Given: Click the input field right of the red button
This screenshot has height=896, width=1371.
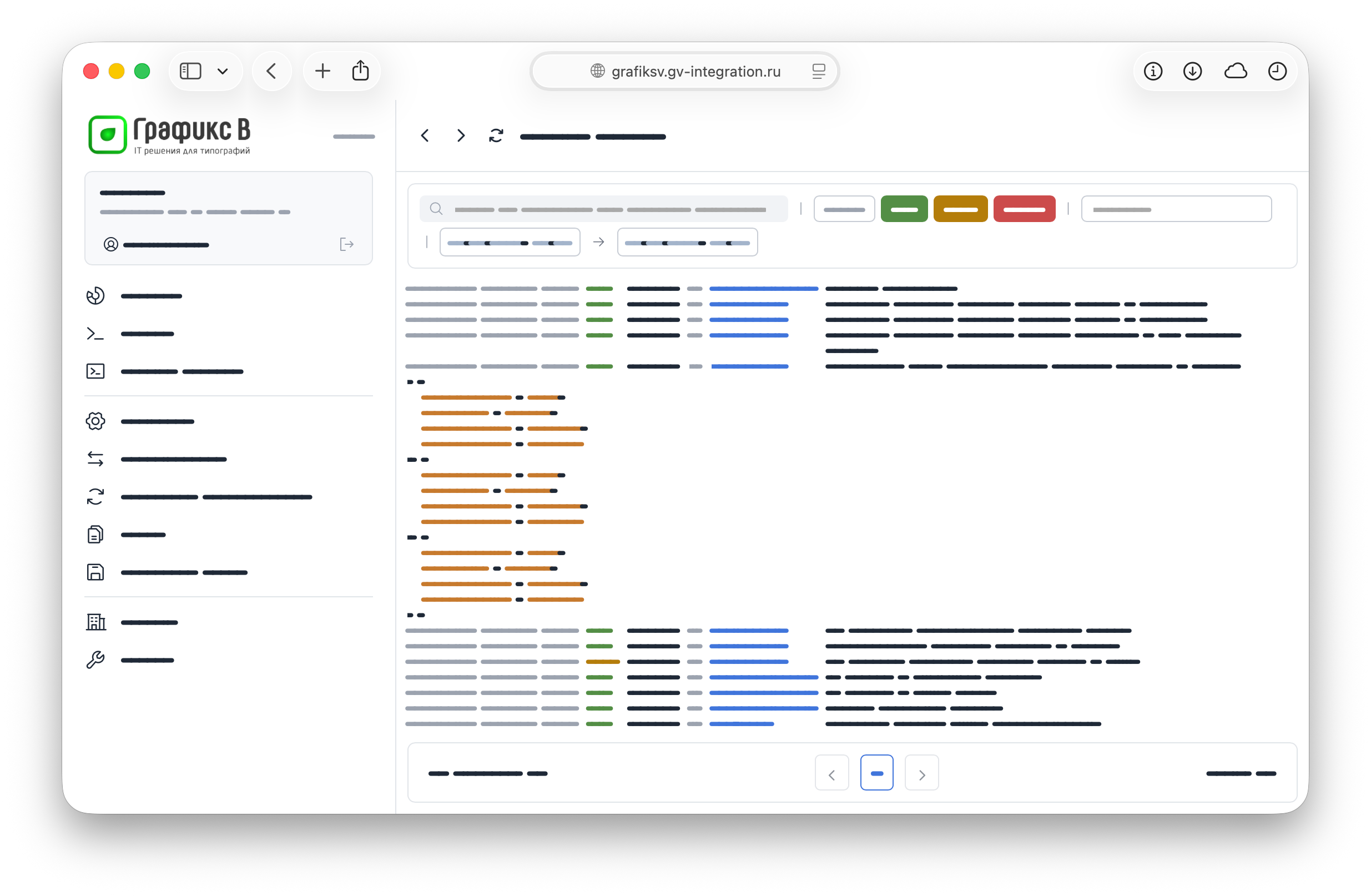Looking at the screenshot, I should click(x=1177, y=209).
